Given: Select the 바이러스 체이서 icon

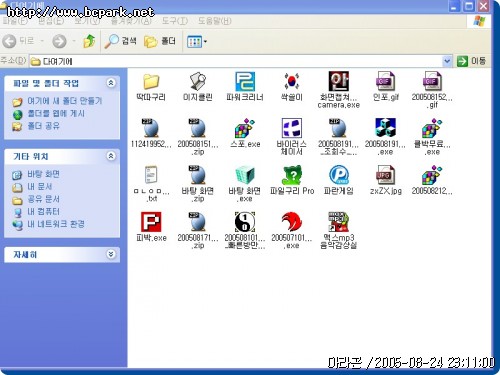Looking at the screenshot, I should click(x=292, y=128).
